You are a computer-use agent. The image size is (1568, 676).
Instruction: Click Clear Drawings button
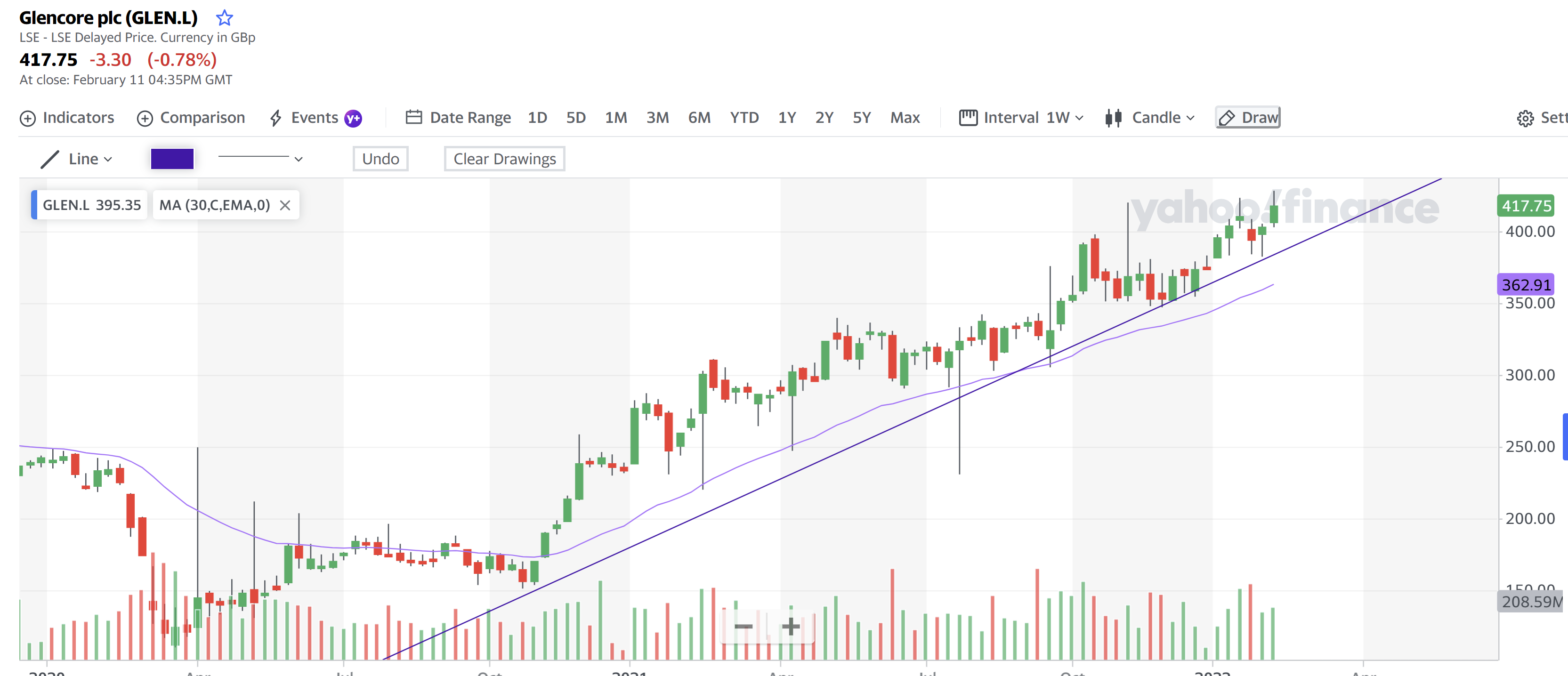(504, 159)
